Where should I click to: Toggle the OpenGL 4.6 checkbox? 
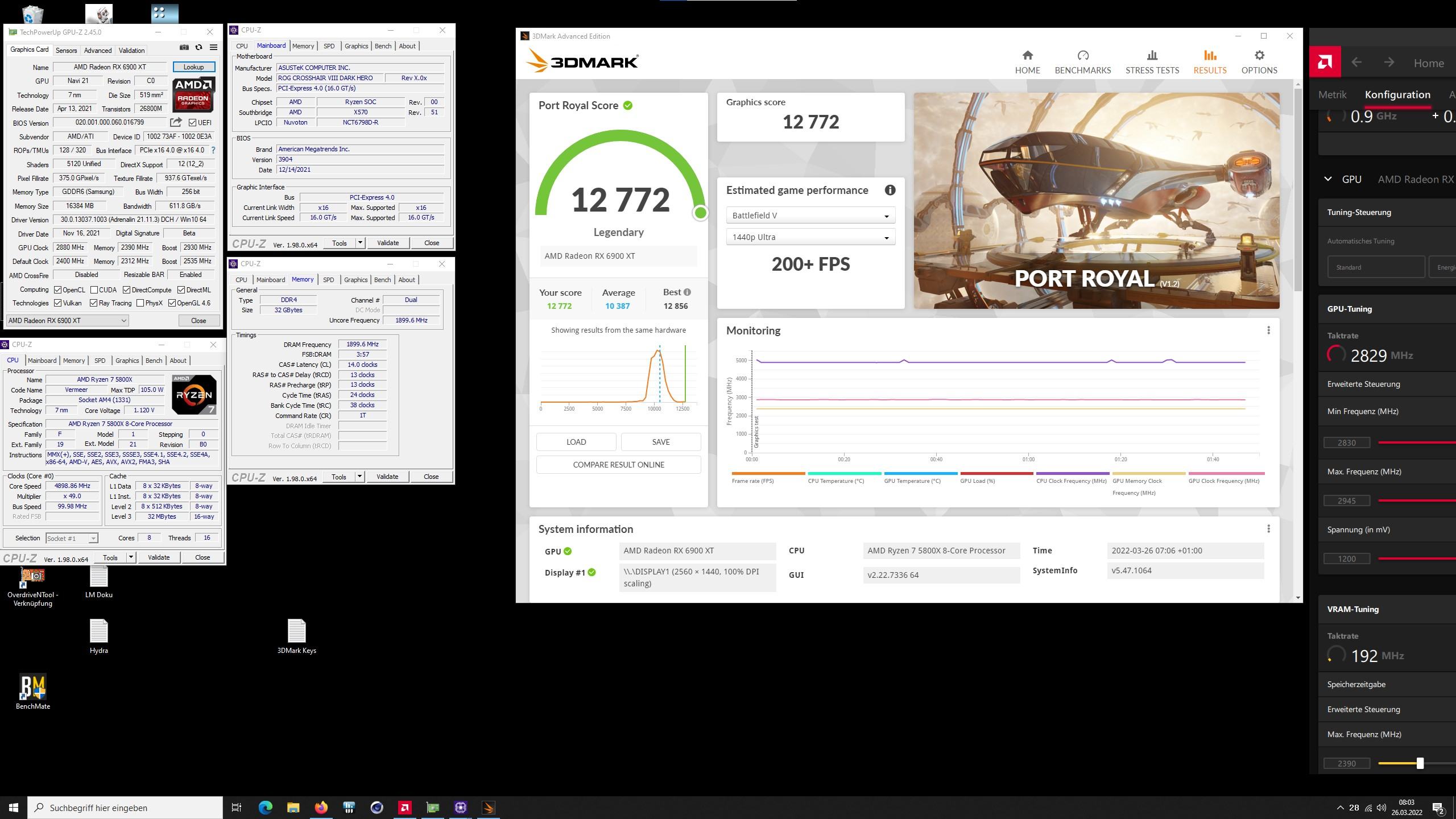[x=172, y=303]
